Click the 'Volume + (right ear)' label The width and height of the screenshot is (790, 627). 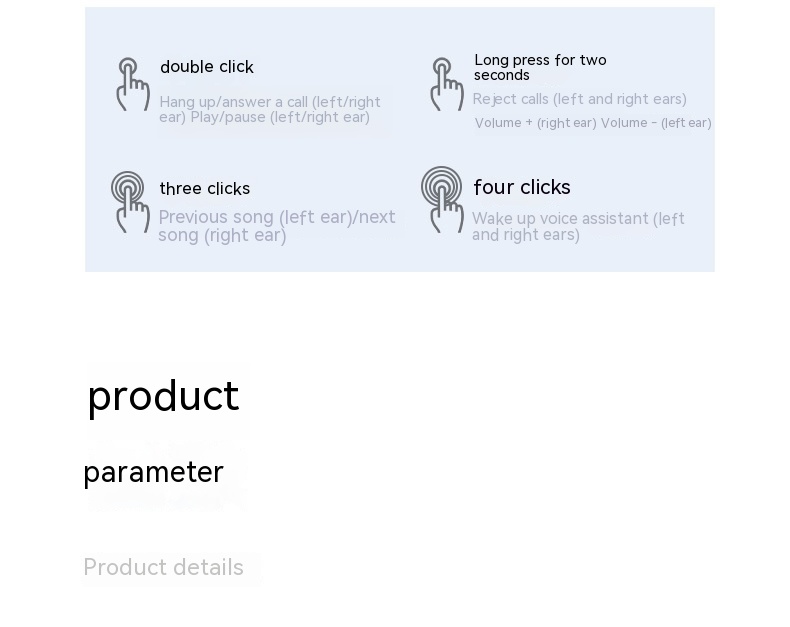pos(535,123)
